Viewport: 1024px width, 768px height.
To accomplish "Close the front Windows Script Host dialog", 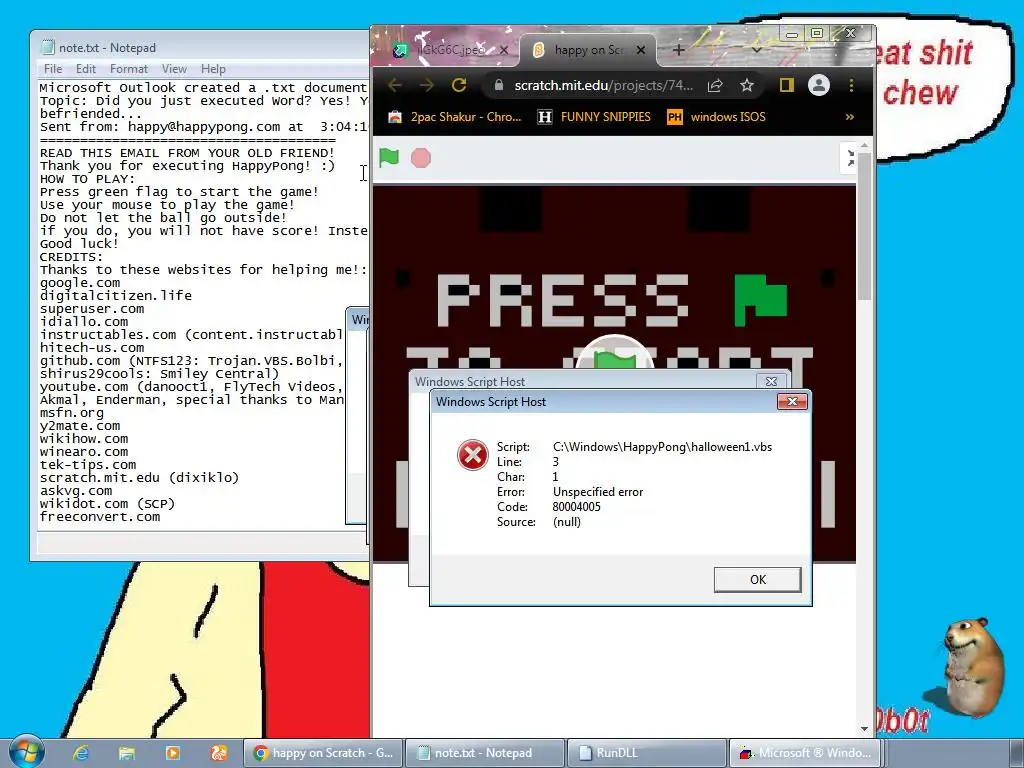I will (792, 401).
